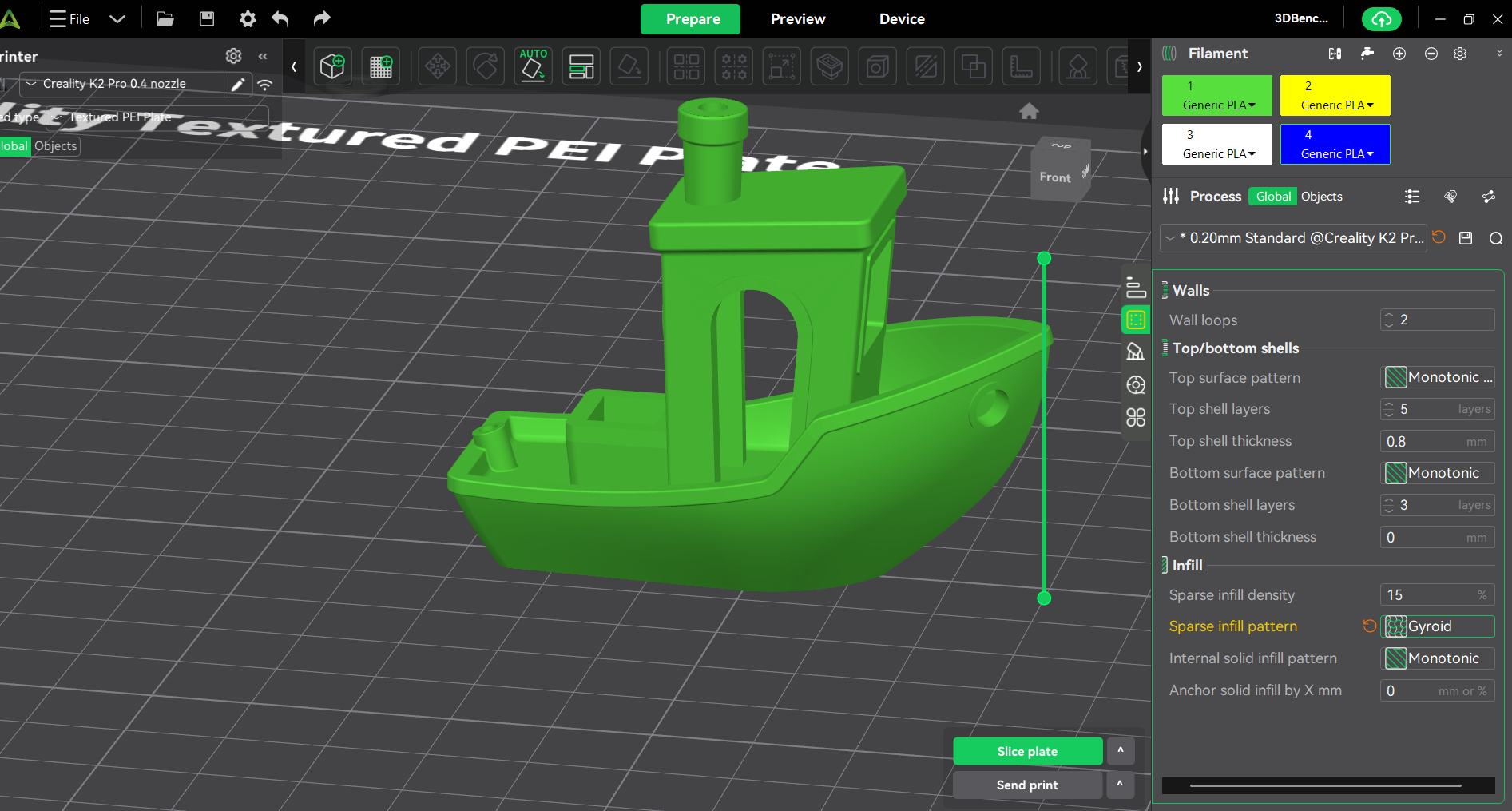
Task: Click the Add model cube icon
Action: pos(332,66)
